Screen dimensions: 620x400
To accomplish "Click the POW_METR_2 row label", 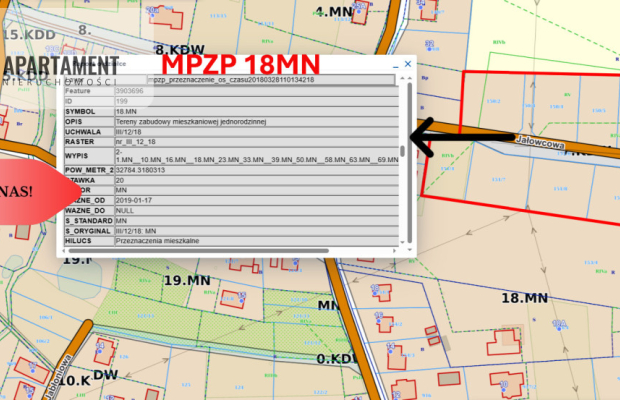I will pos(89,170).
